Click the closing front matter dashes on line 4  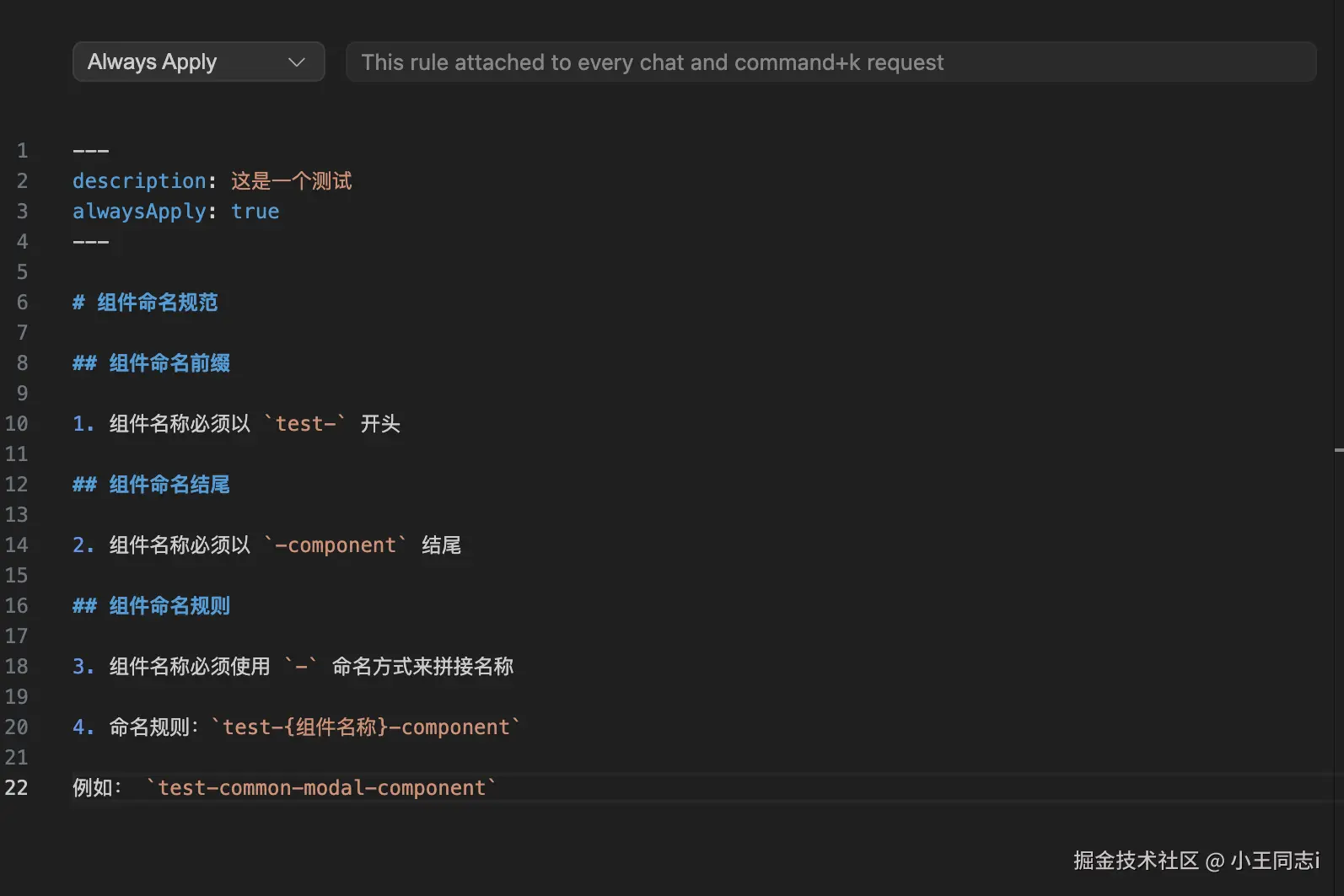(91, 242)
